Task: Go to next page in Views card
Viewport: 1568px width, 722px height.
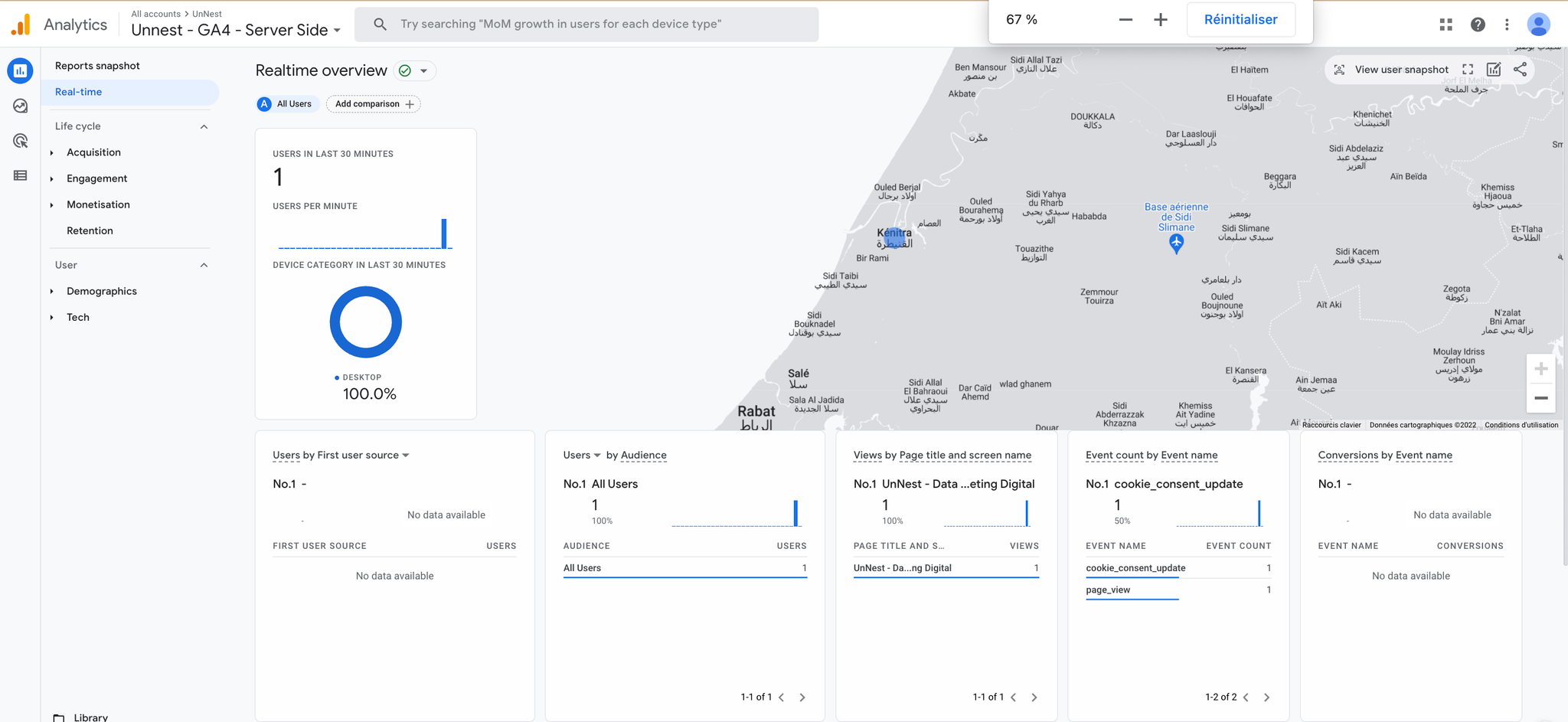Action: [1034, 697]
